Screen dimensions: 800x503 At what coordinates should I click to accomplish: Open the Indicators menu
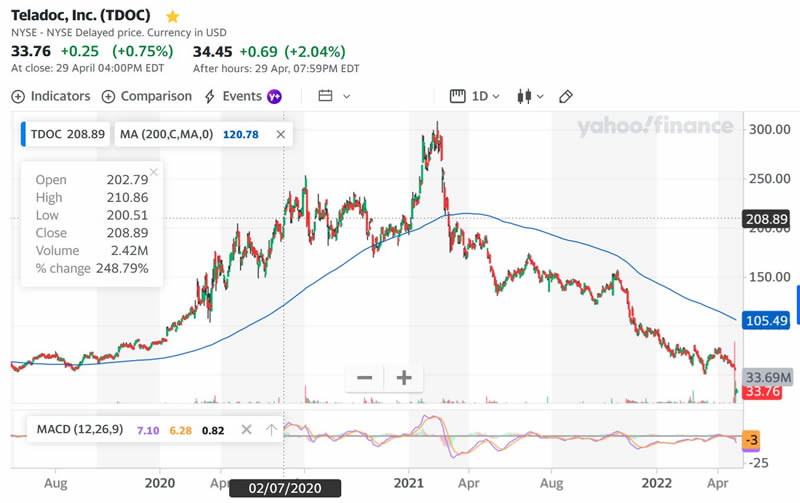click(x=51, y=96)
